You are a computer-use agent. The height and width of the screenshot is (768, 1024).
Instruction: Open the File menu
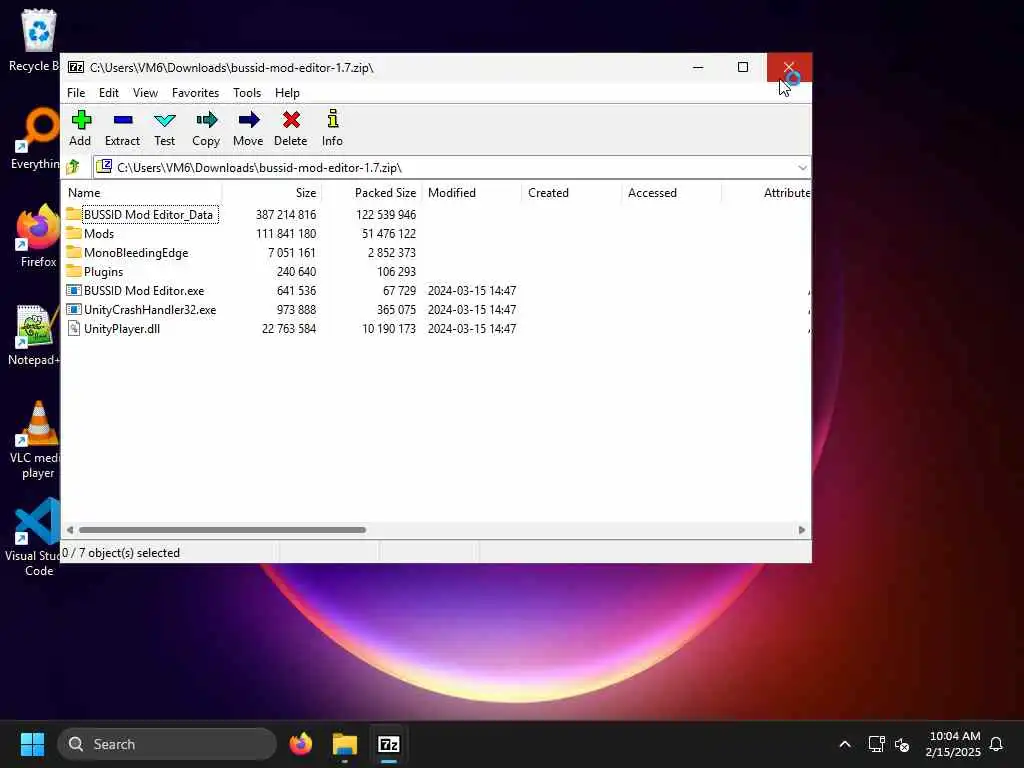76,93
